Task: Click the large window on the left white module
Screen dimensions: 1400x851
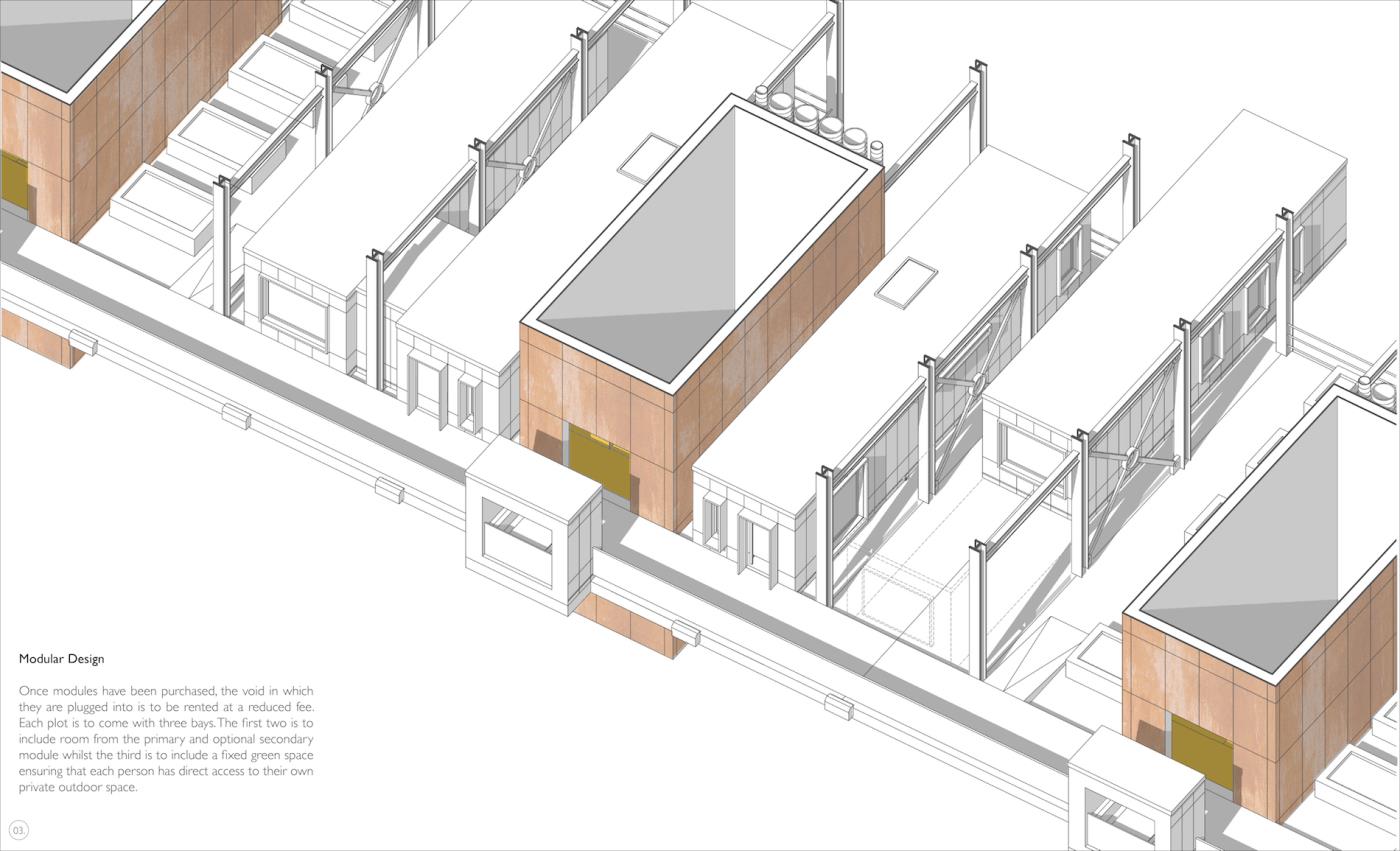Action: [x=295, y=310]
